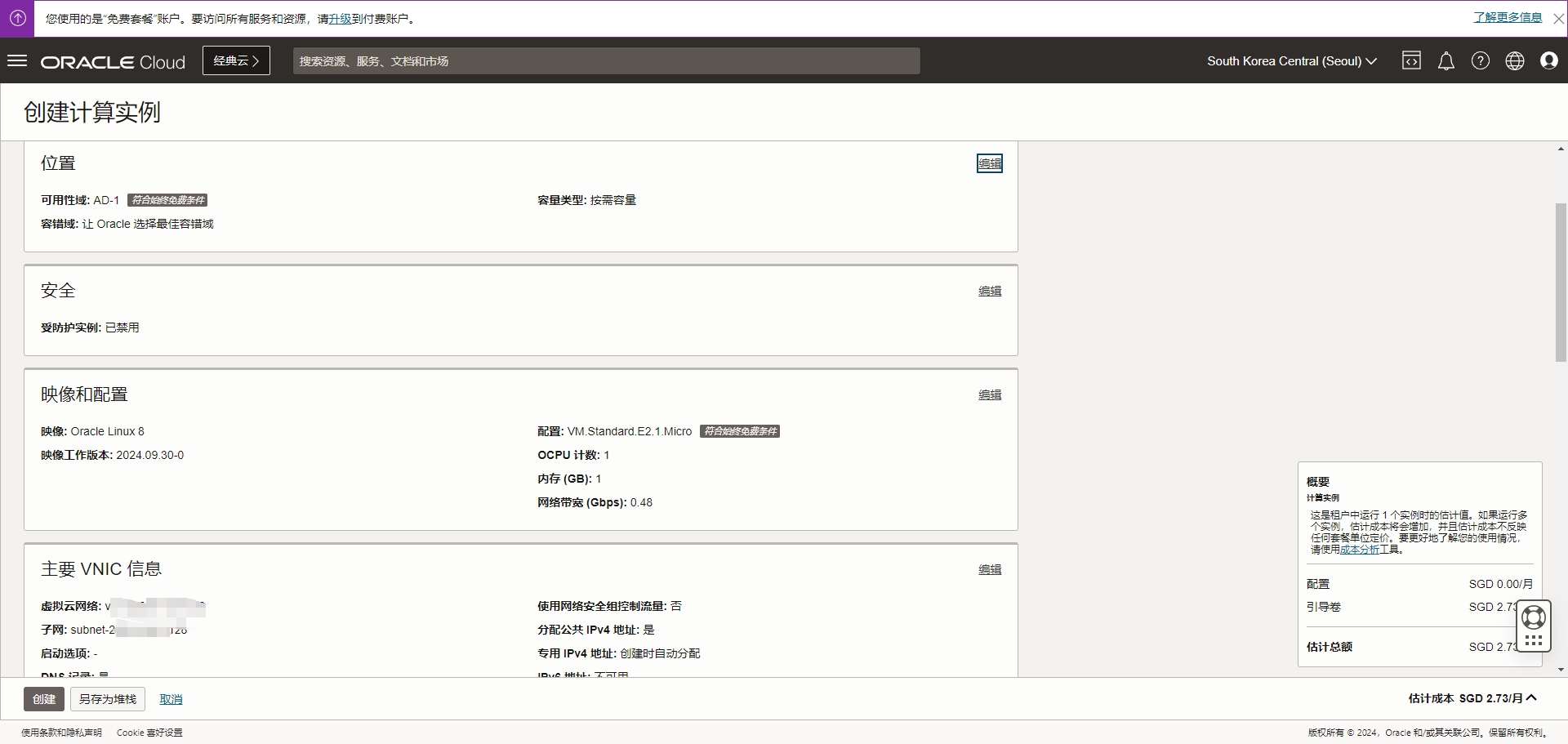Open the help question mark menu

(1480, 61)
